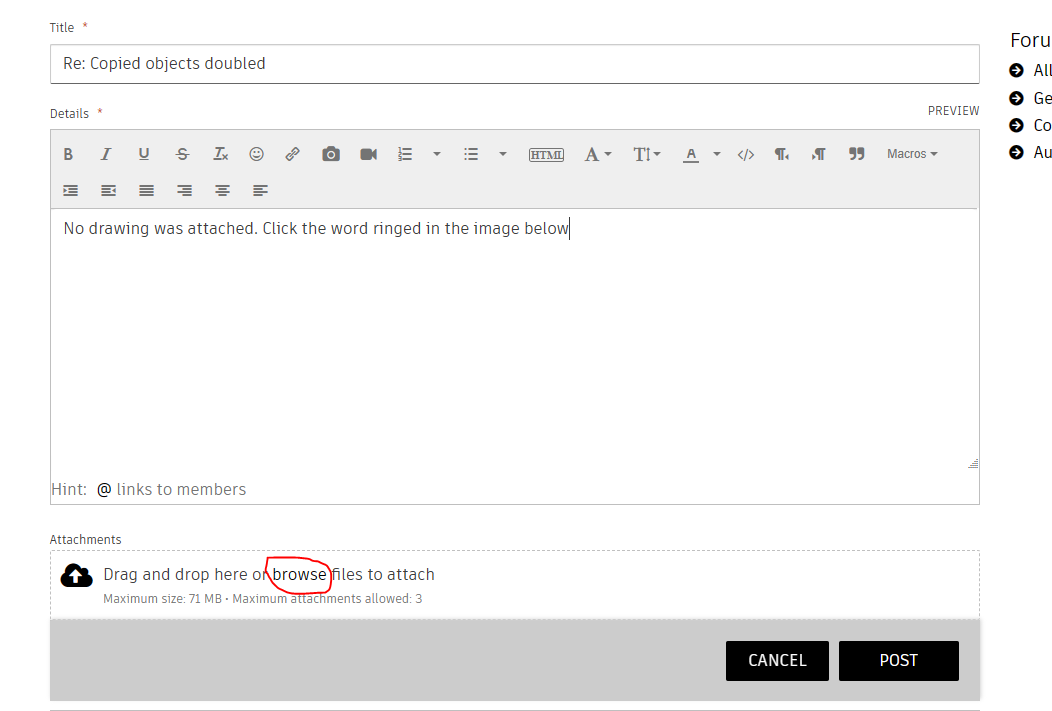Screen dimensions: 1052x711
Task: Toggle italic formatting
Action: pos(105,153)
